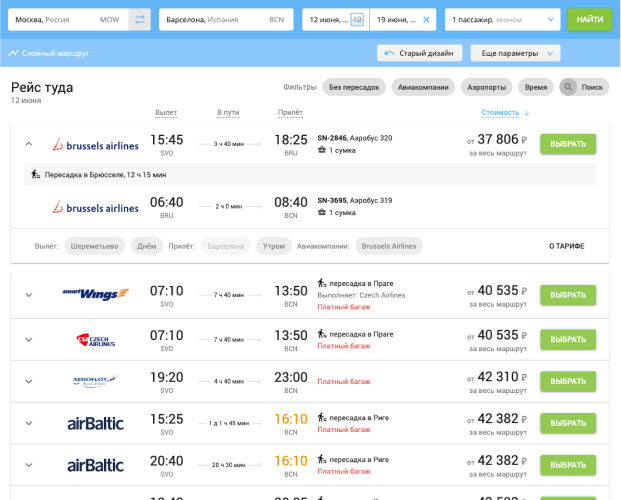
Task: Sort results by 'Стоимость' column
Action: (505, 112)
